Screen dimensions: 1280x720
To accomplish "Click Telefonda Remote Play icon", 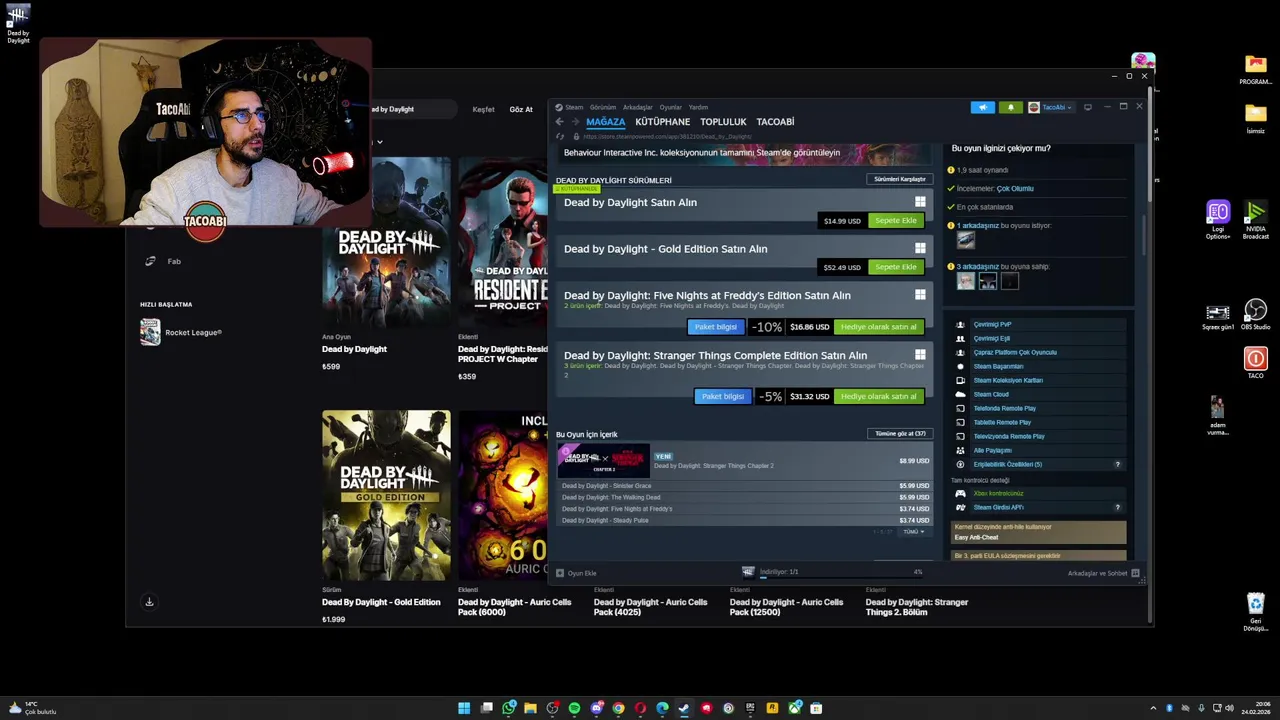I will click(961, 408).
